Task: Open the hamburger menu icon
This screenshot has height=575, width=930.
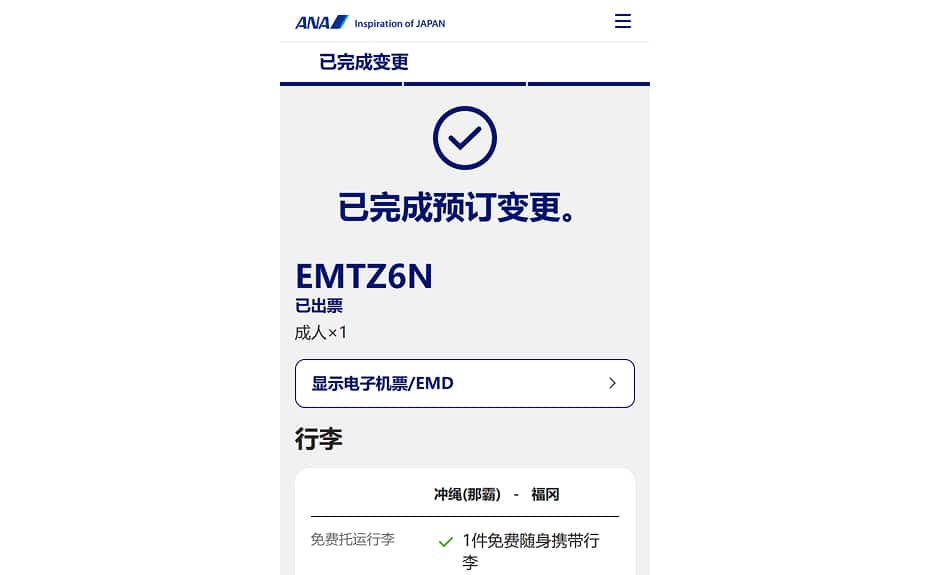Action: 622,21
